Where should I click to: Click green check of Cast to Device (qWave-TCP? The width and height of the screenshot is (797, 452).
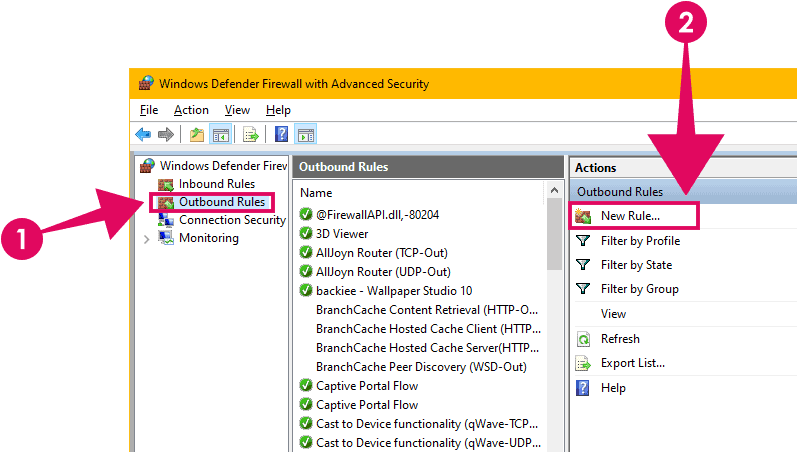click(305, 424)
